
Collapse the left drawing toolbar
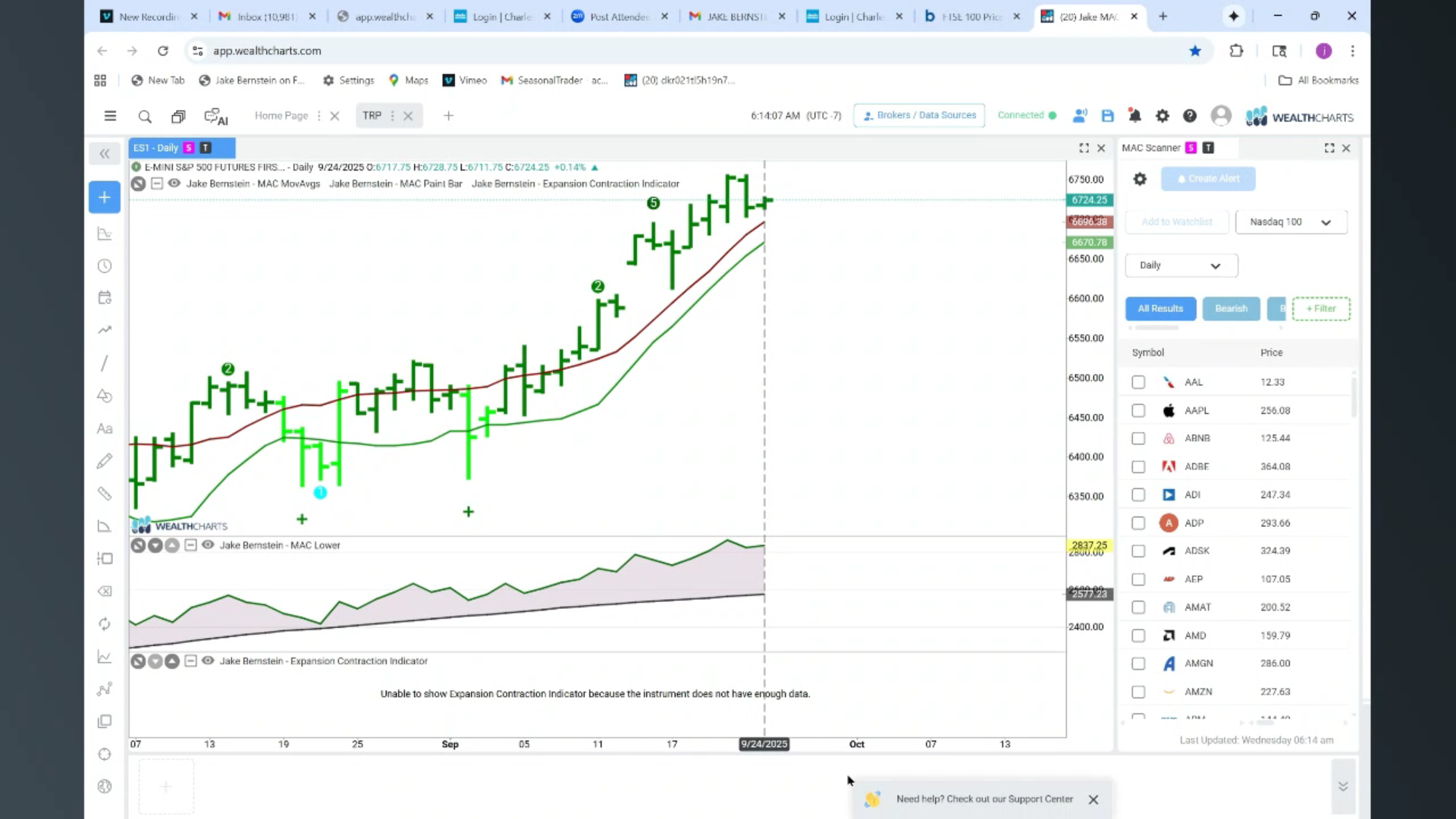tap(105, 154)
